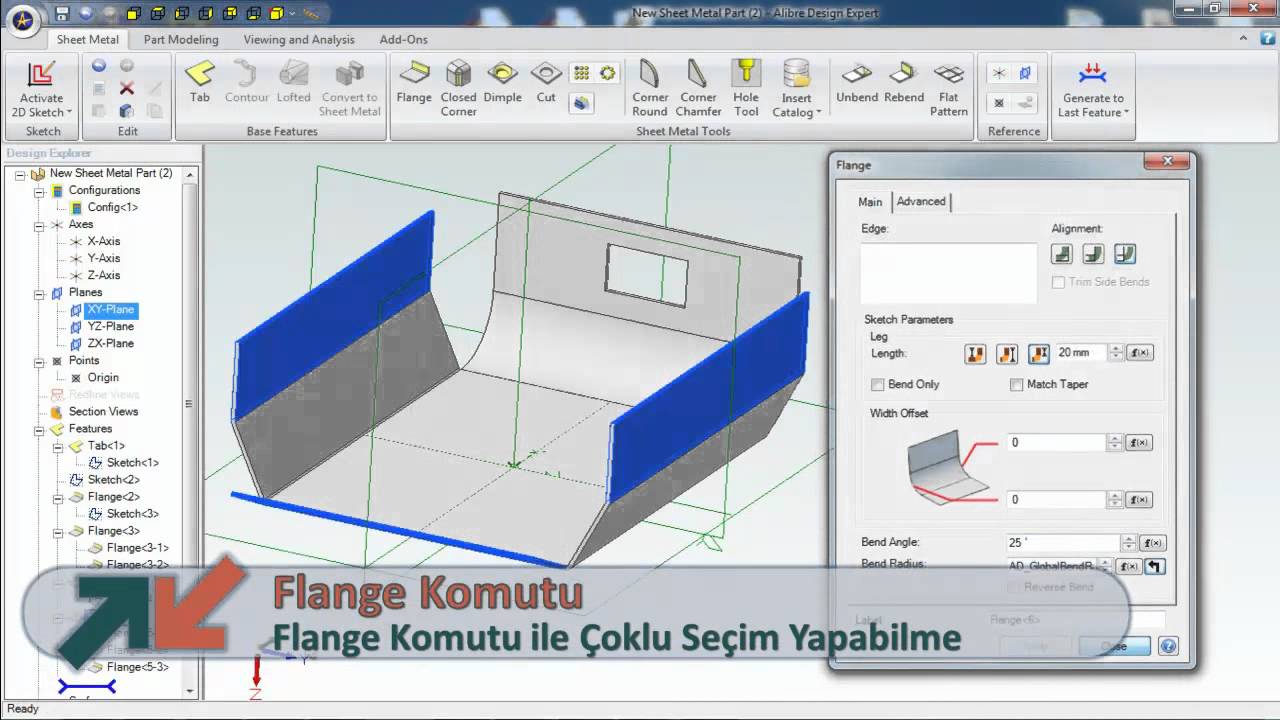1280x720 pixels.
Task: Click the Leg Length stepper arrows
Action: click(1116, 353)
